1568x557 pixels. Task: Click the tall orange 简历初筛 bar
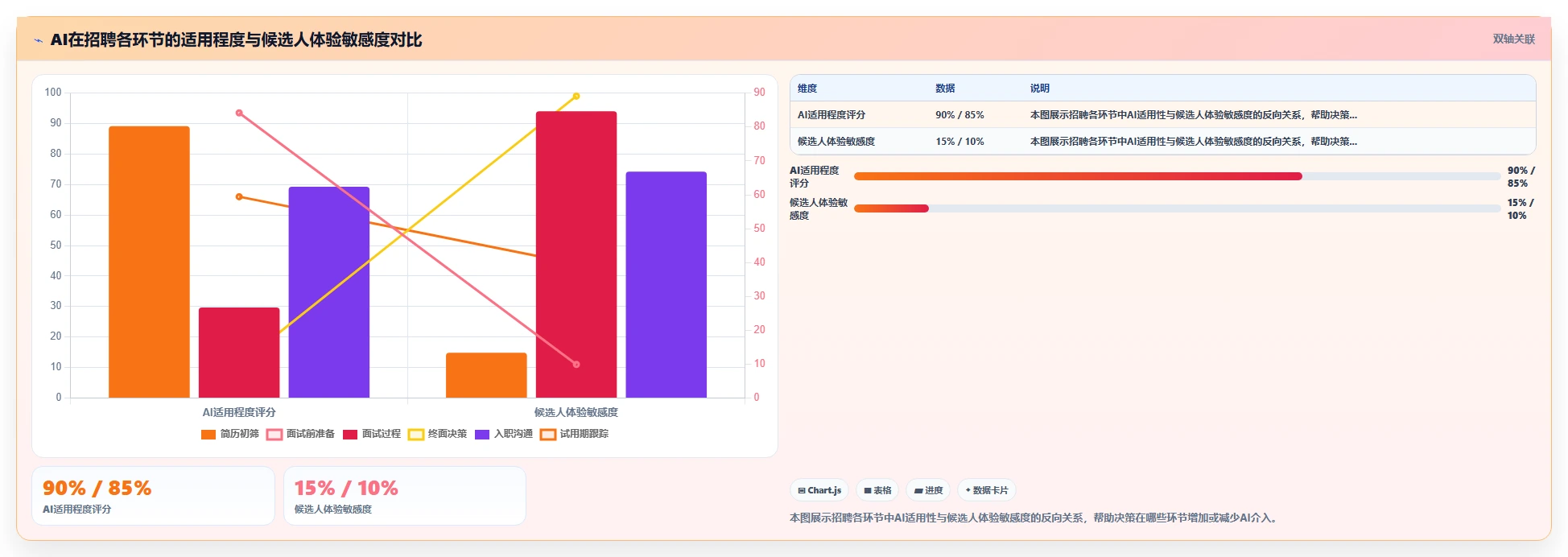(149, 262)
